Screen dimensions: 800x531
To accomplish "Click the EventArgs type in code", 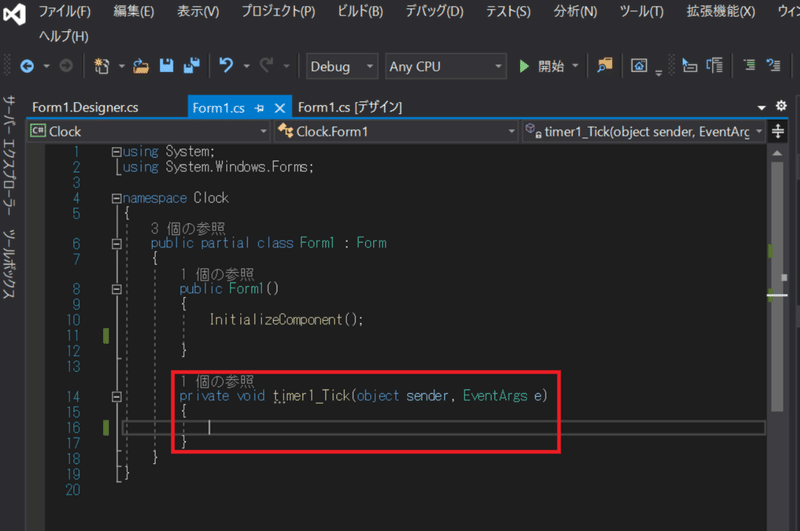I will (495, 396).
